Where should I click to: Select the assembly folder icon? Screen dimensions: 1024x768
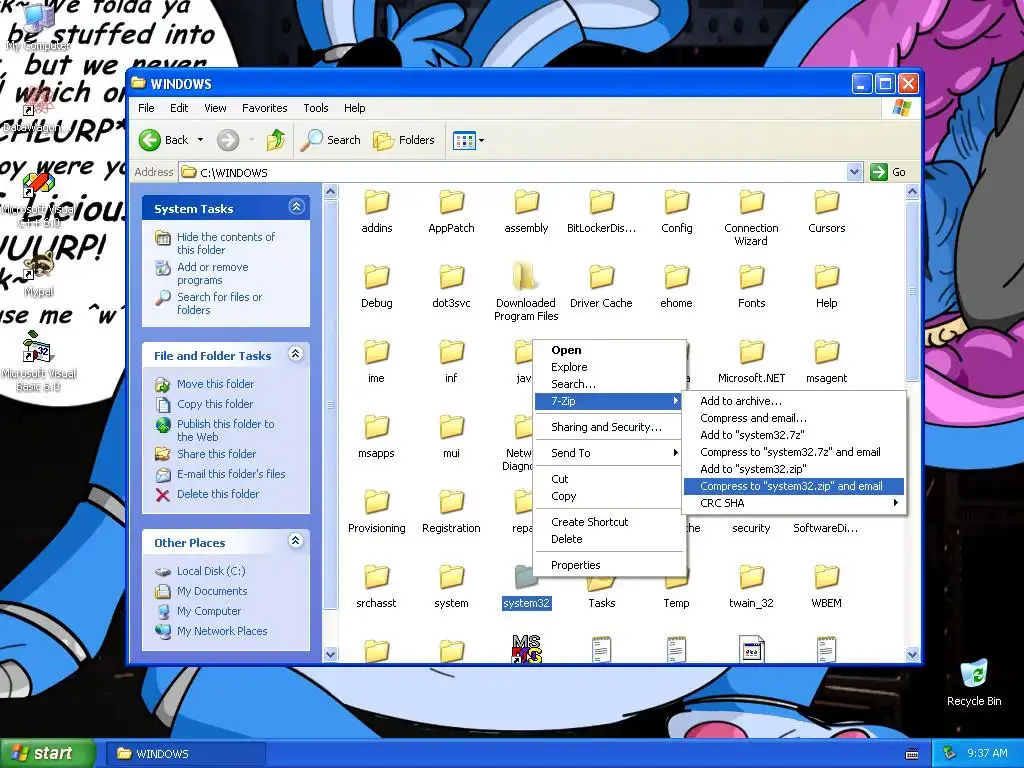[x=526, y=202]
